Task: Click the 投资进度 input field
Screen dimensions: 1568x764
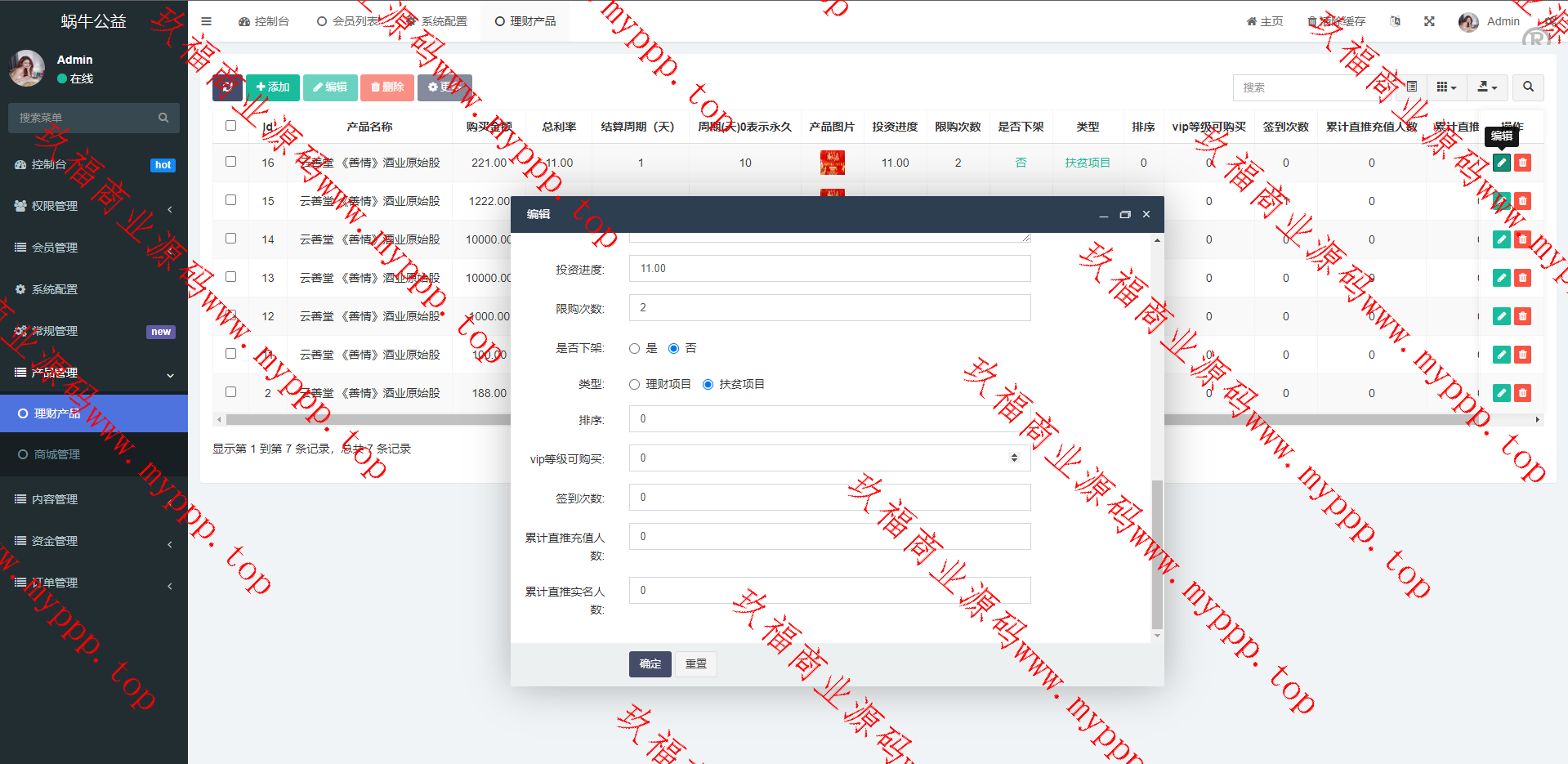Action: 829,269
